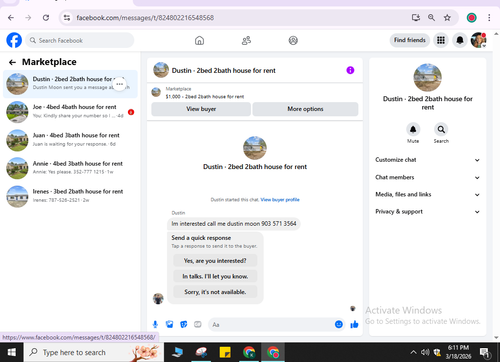500x362 pixels.
Task: Click the $1,000 Marketplace listing thumbnail
Action: click(x=156, y=92)
